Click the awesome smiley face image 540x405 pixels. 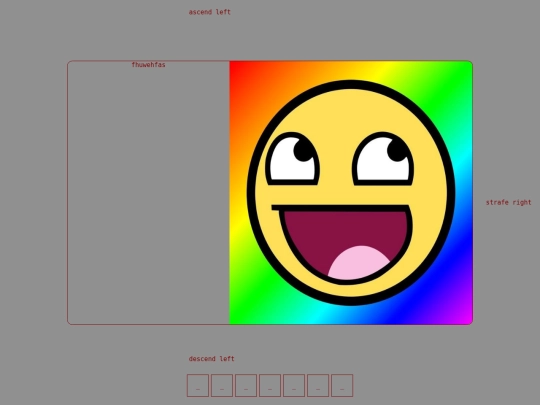351,193
